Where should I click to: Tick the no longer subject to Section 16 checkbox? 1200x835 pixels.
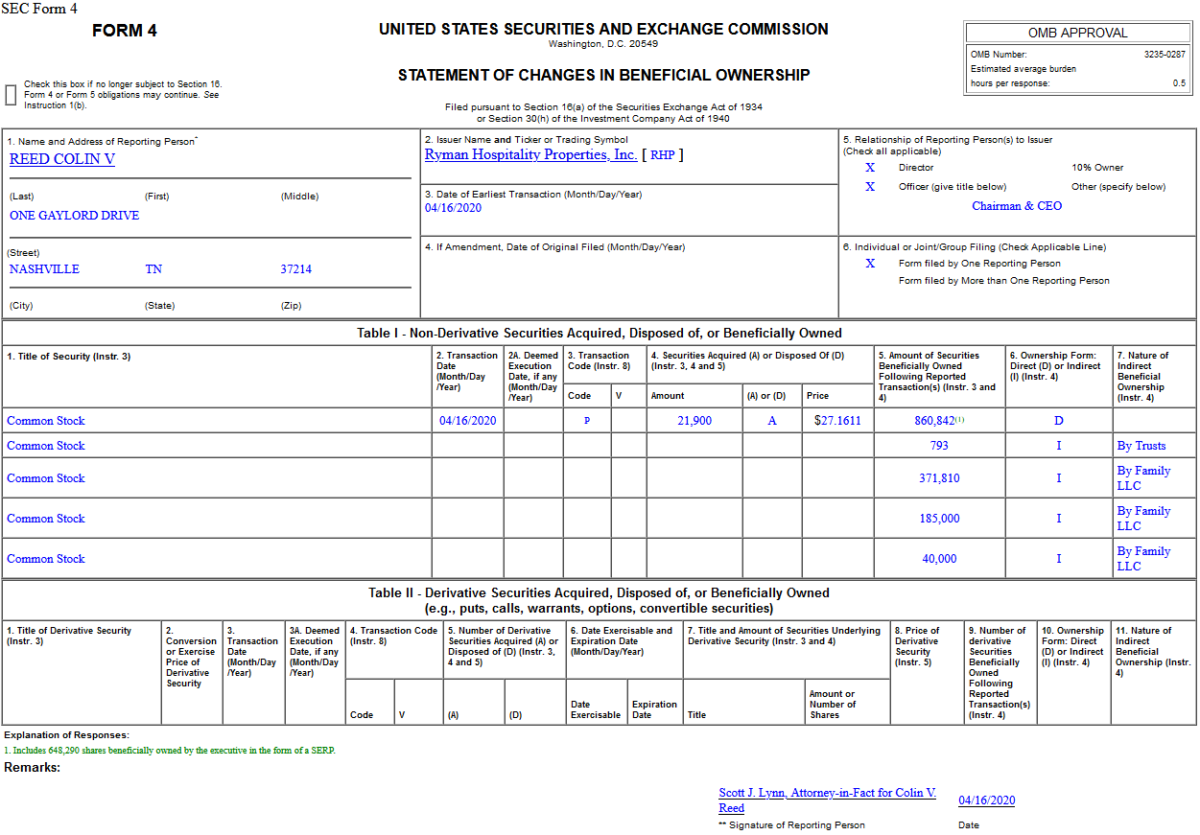click(x=11, y=95)
